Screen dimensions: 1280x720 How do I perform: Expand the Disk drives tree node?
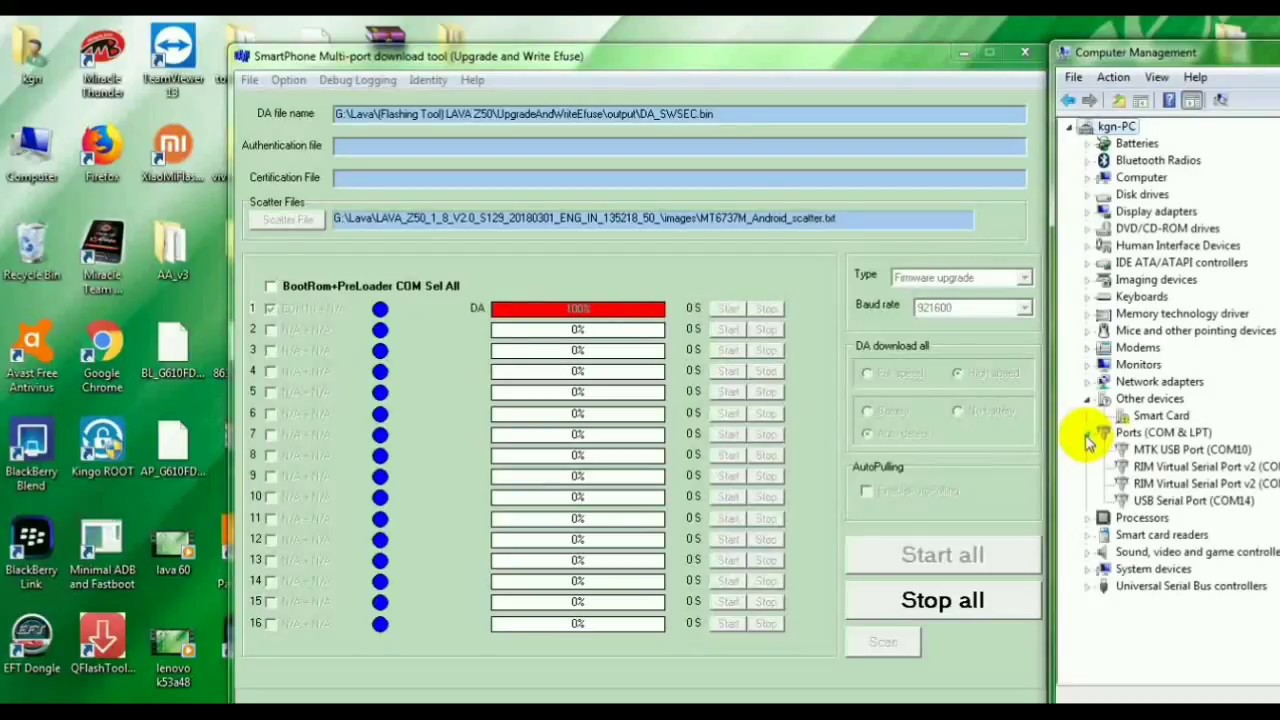(1087, 195)
